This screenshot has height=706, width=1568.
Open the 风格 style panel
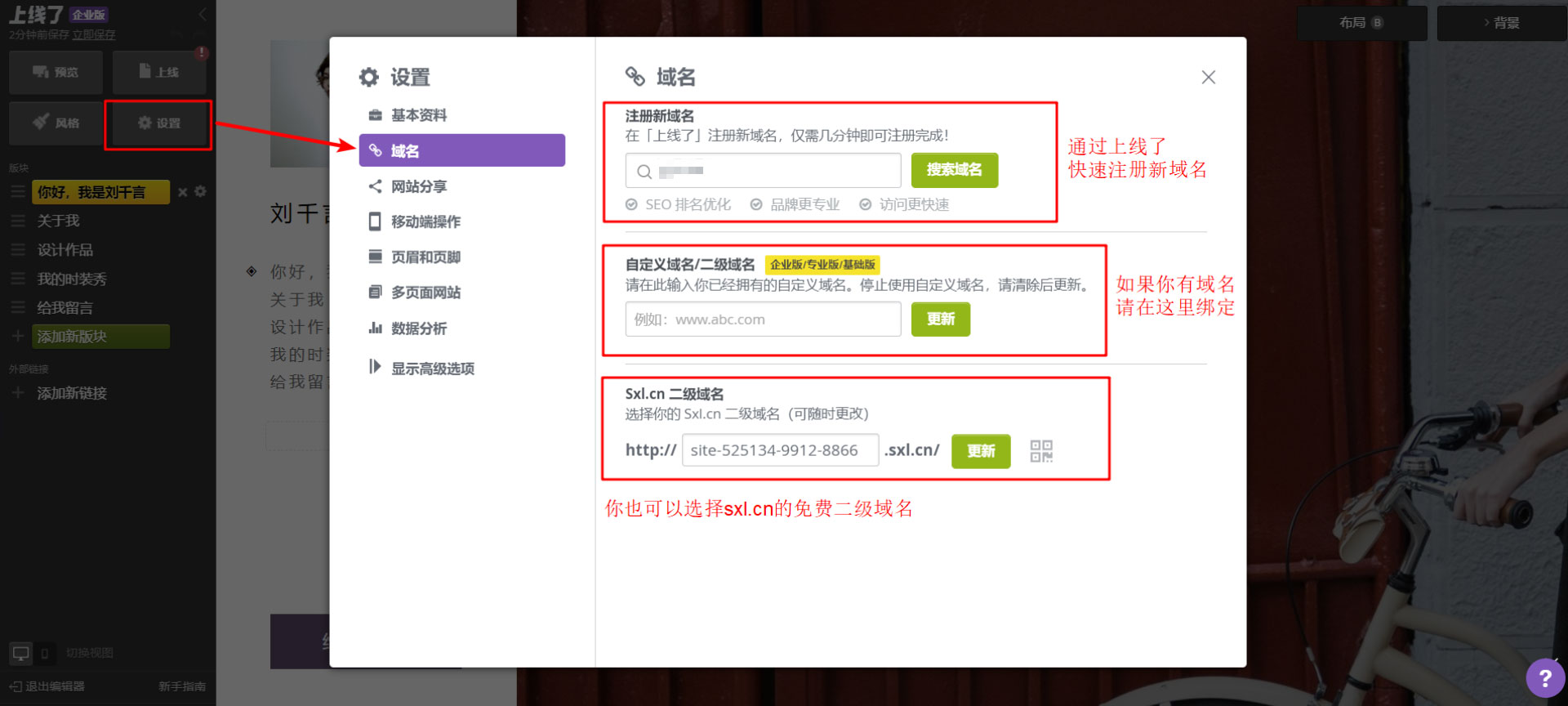pos(56,123)
